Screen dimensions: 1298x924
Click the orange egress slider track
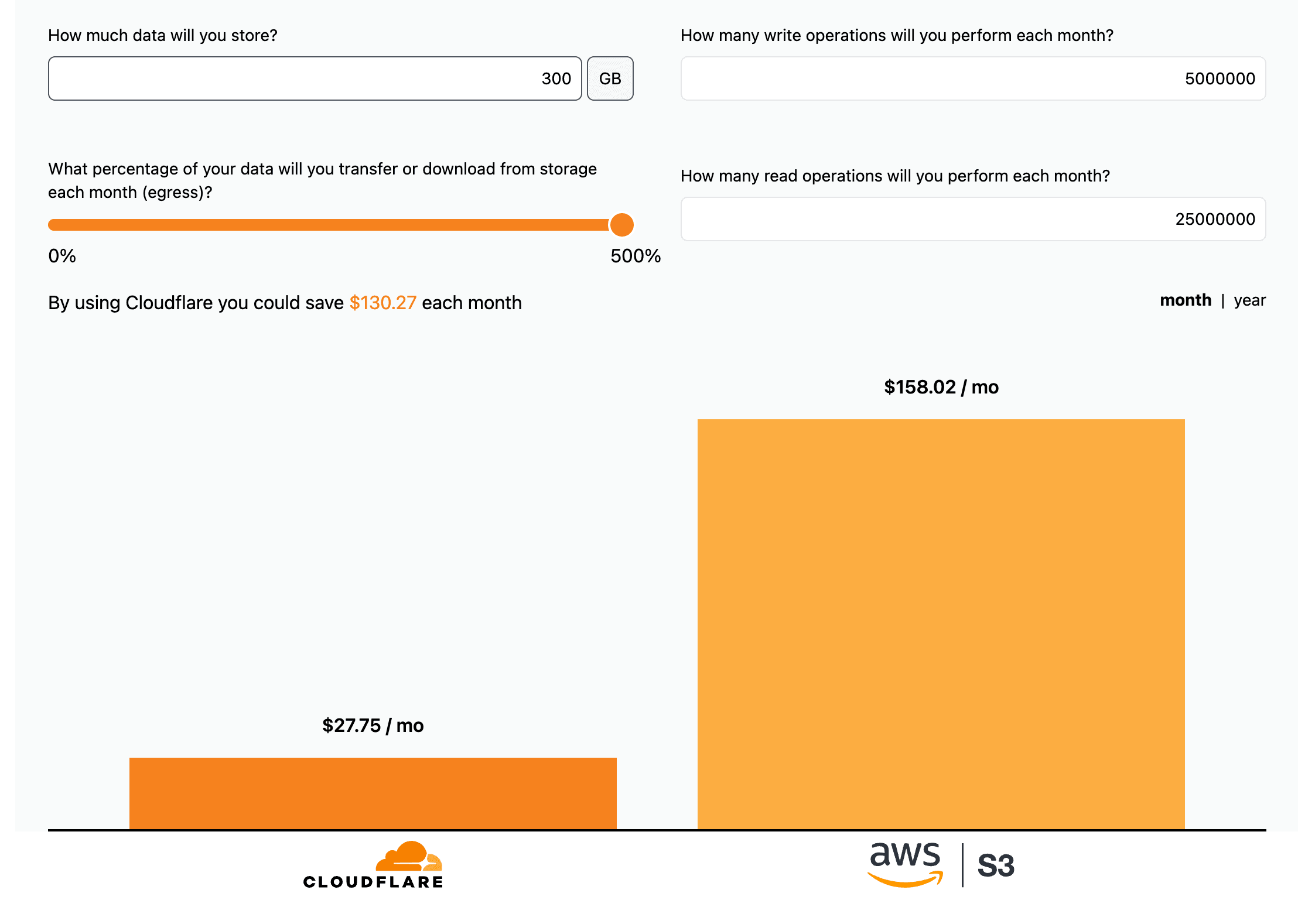click(328, 225)
